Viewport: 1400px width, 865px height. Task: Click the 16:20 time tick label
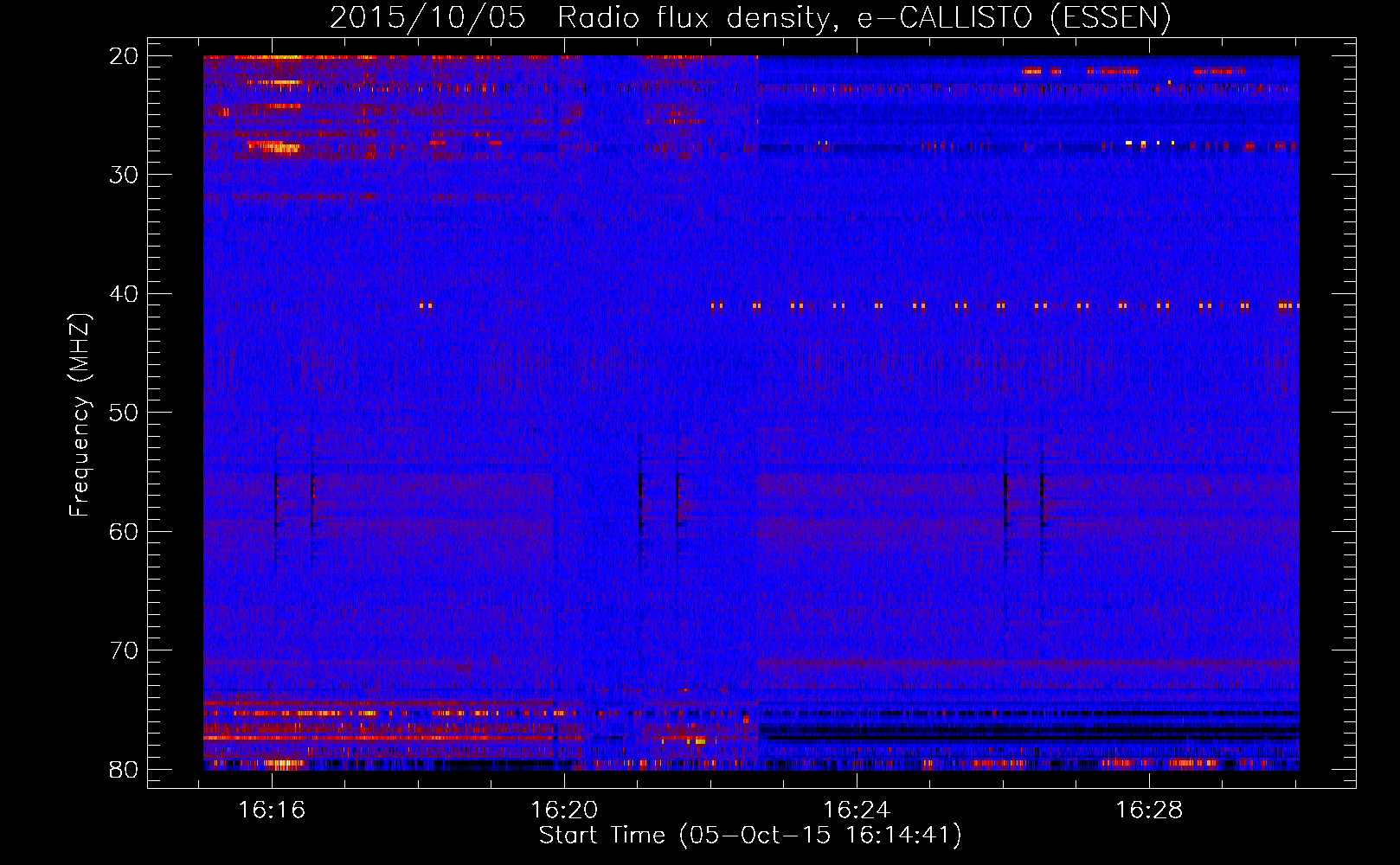564,811
